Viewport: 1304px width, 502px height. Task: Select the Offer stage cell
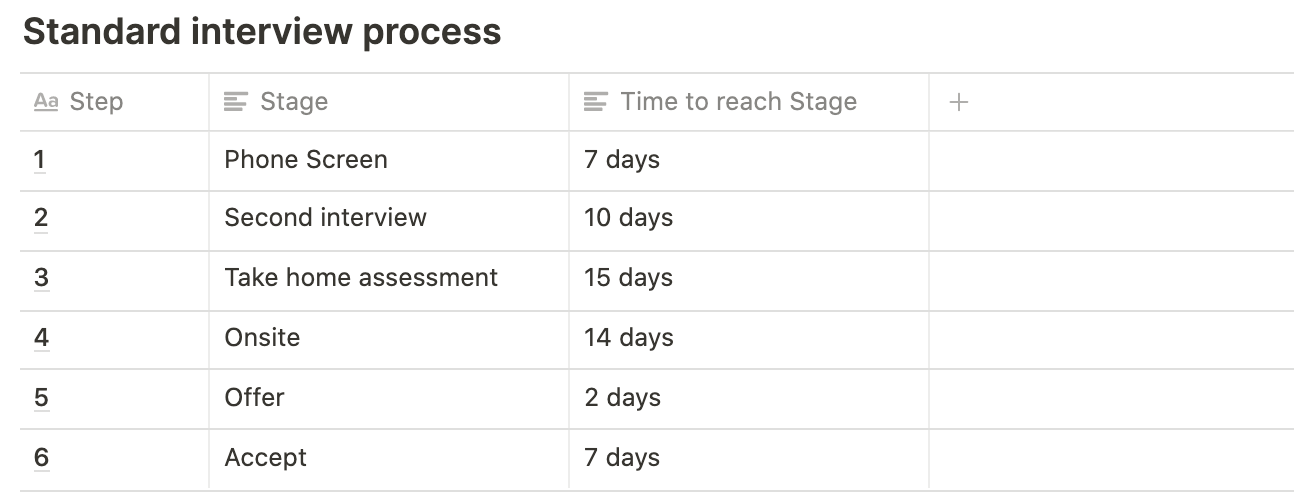click(x=389, y=399)
